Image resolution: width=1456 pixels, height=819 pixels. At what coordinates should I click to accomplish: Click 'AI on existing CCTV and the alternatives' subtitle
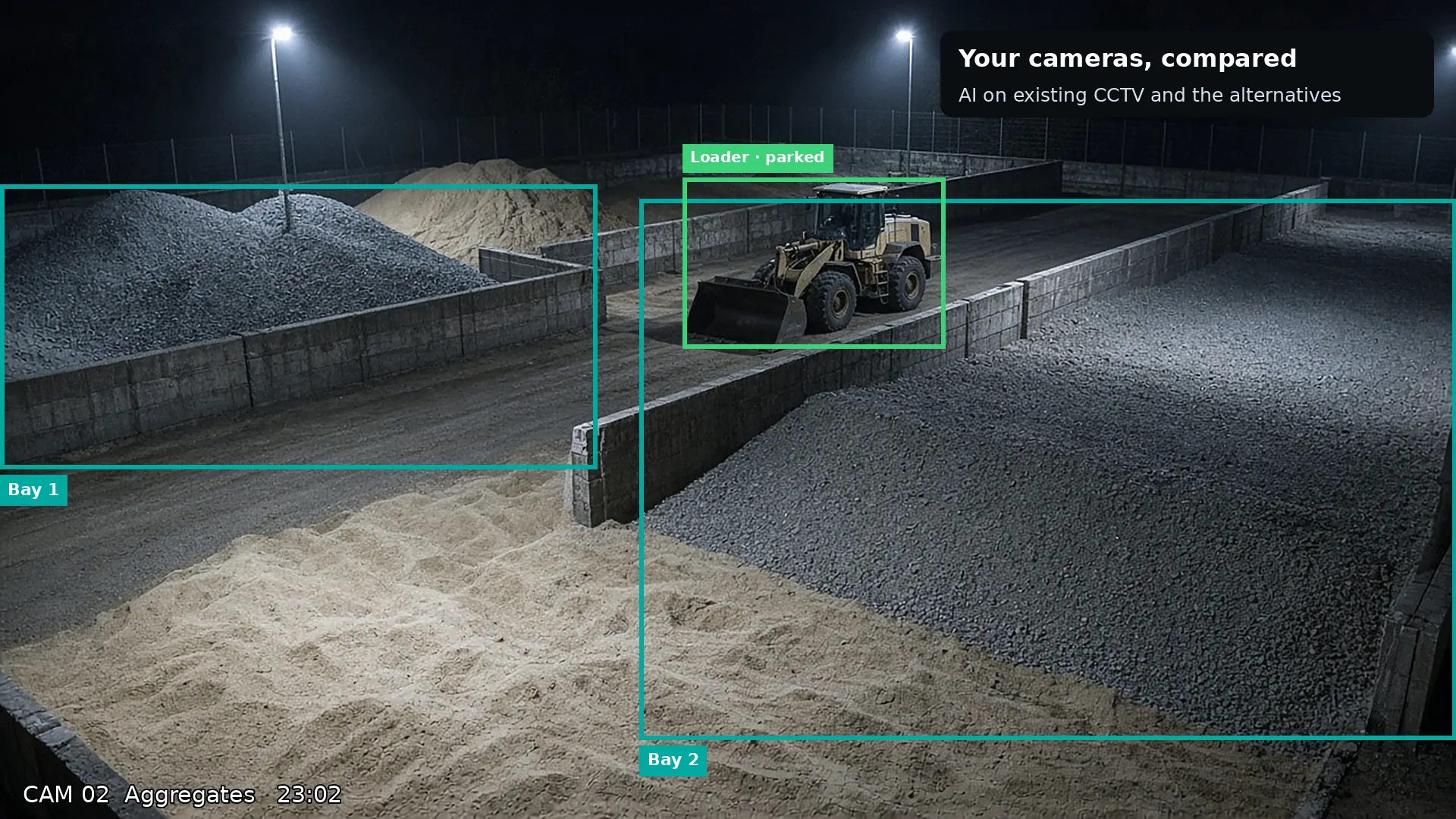1149,96
